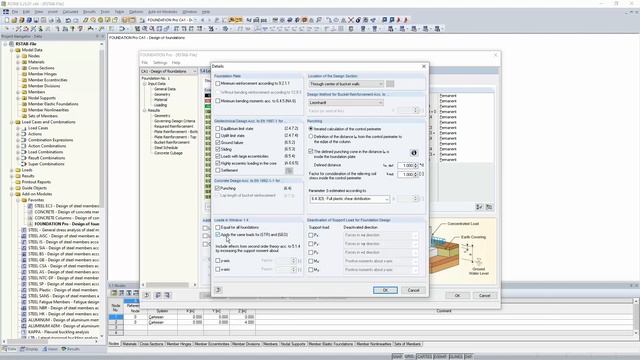Click OK in Details dialog
The width and height of the screenshot is (640, 360).
[x=385, y=290]
